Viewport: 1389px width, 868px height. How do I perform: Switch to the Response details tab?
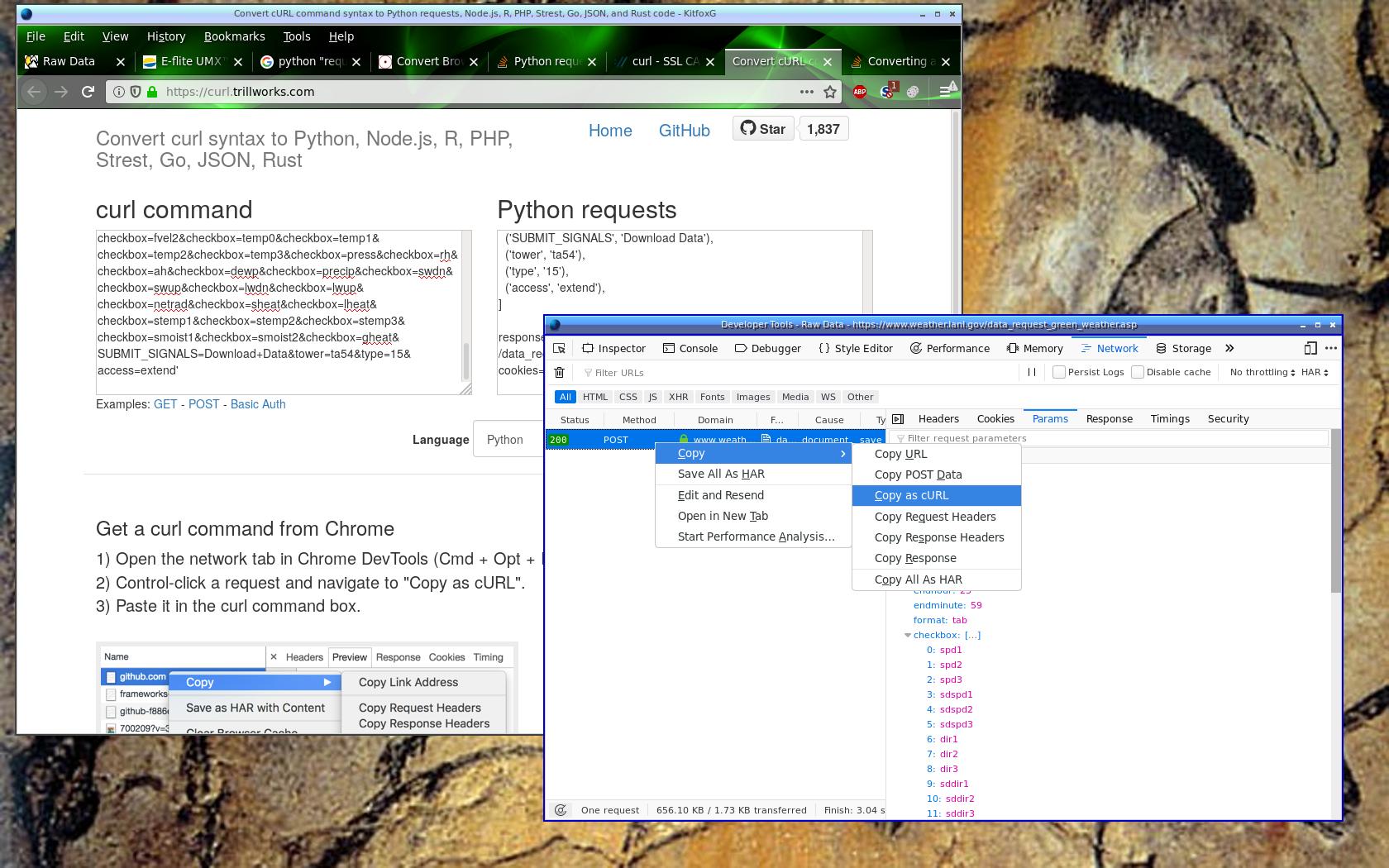(1109, 419)
